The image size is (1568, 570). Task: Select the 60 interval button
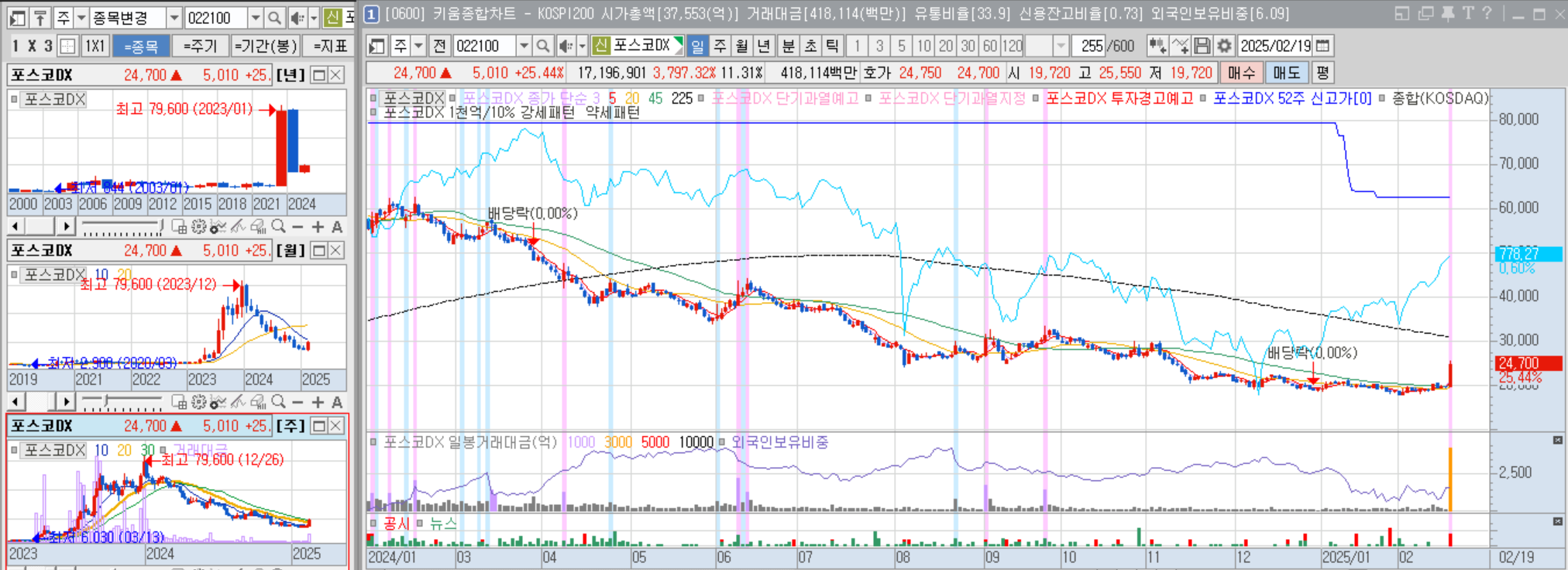[x=990, y=46]
